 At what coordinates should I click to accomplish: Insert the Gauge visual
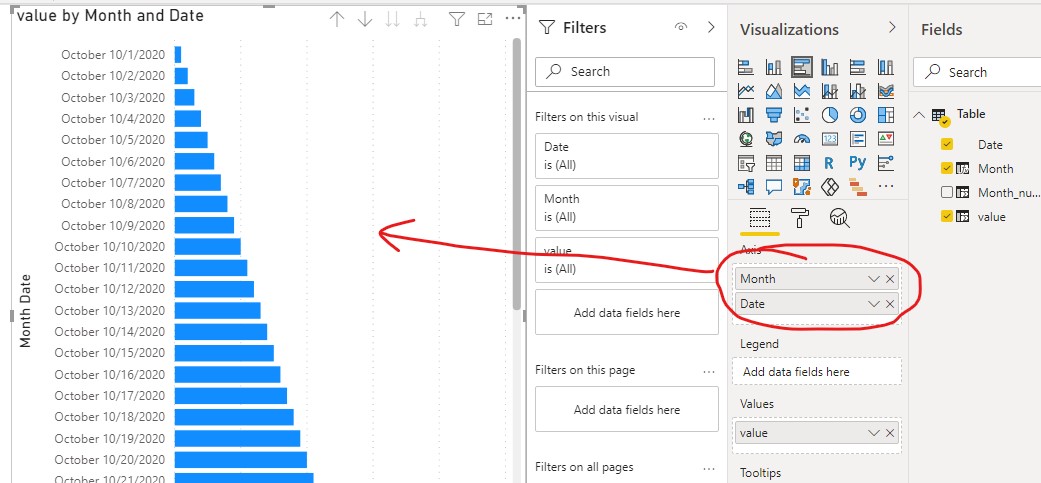[802, 139]
